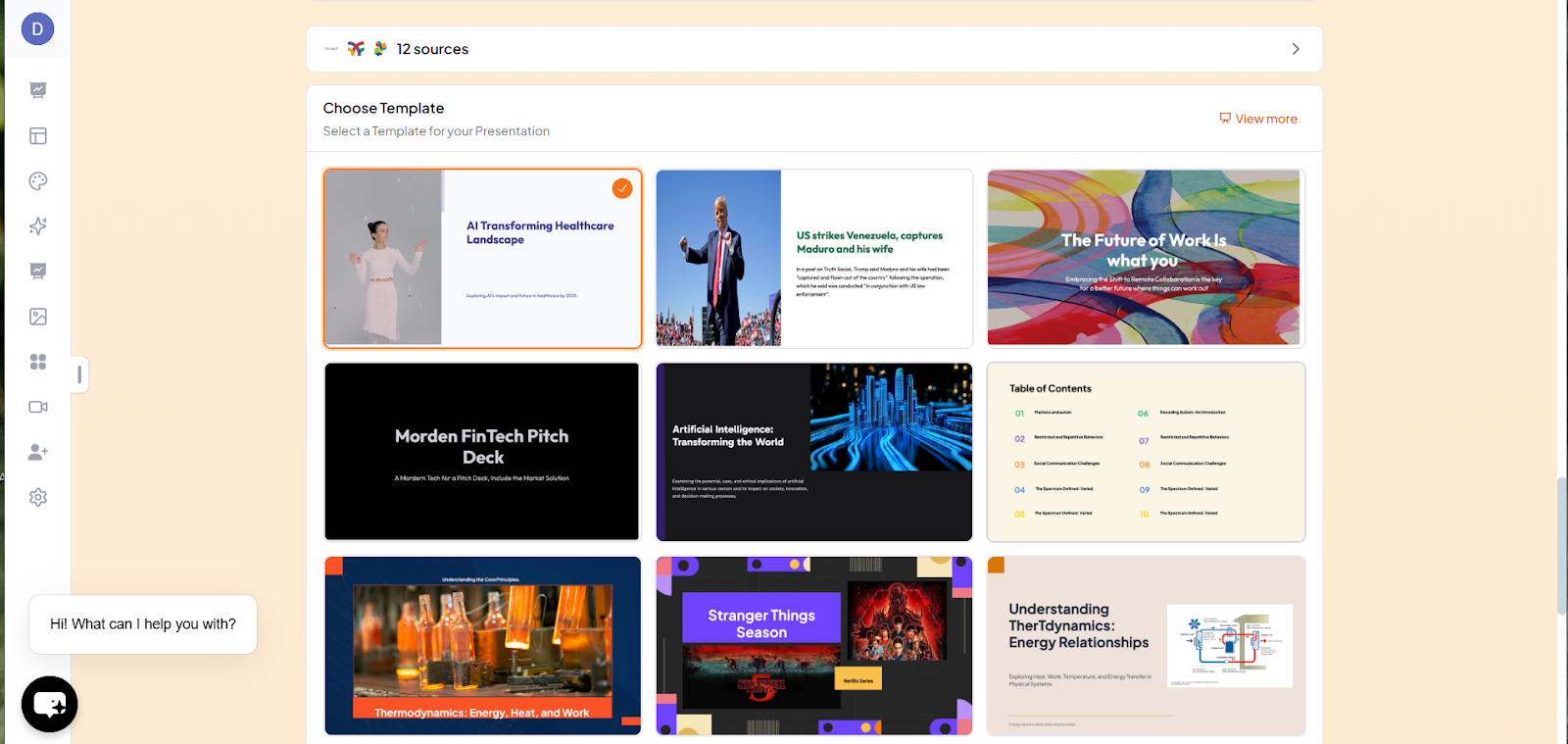Open the AI sparkle sidebar icon
1568x744 pixels.
tap(38, 226)
